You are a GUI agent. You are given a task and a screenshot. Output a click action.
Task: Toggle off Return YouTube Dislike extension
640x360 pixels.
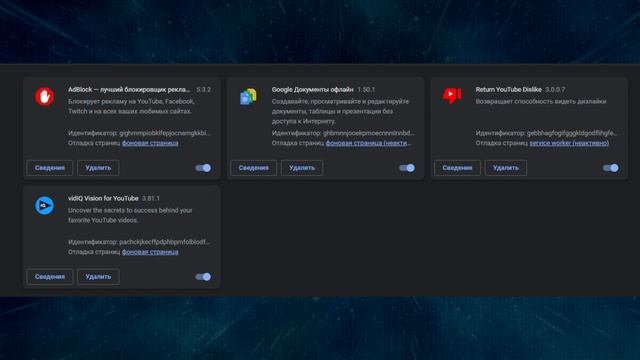611,168
